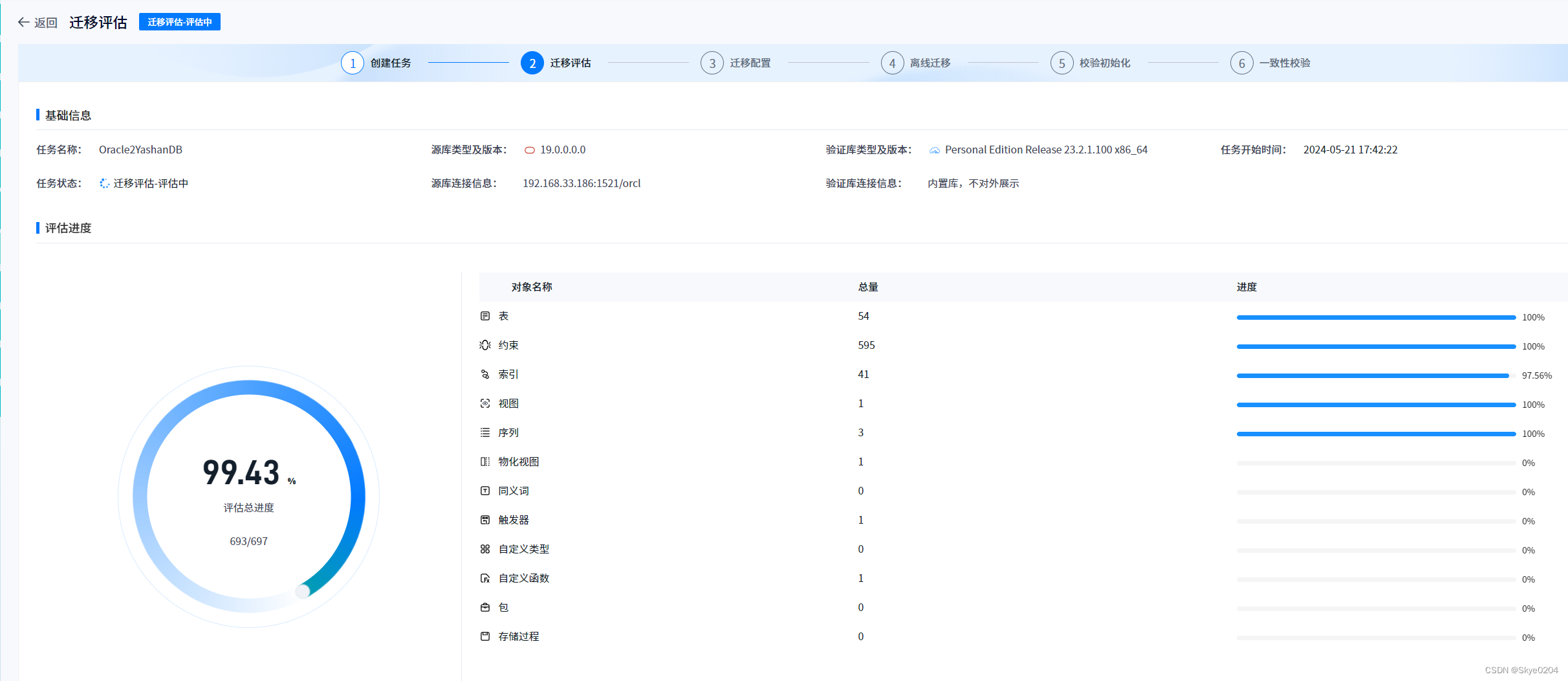The image size is (1568, 681).
Task: Click the 自定义类型 custom type icon
Action: [485, 548]
